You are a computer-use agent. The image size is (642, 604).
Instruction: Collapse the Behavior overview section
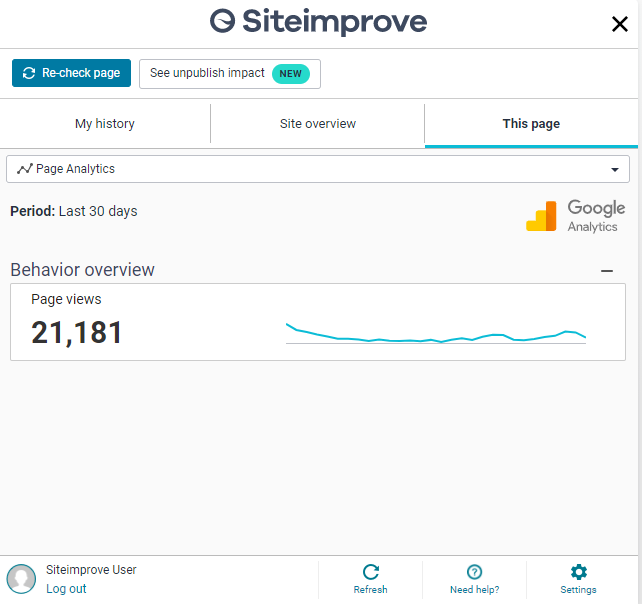click(607, 271)
